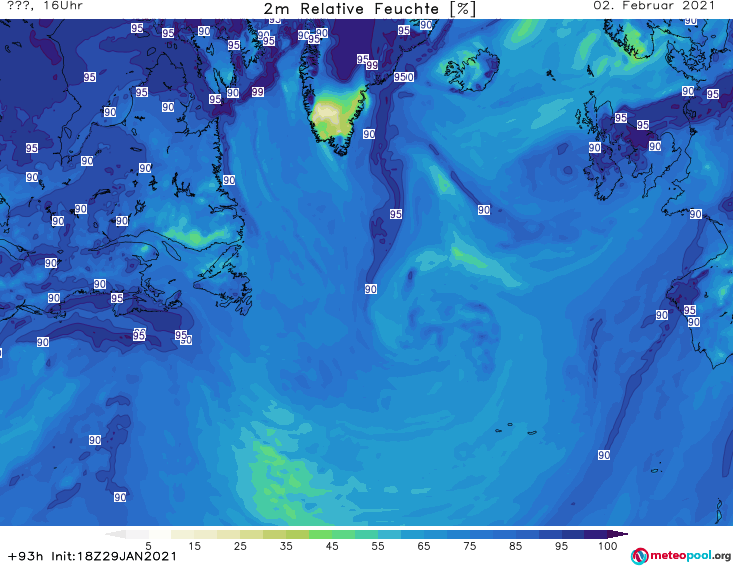The width and height of the screenshot is (733, 566).
Task: Click the '65' tick label on the color scale
Action: tap(424, 546)
